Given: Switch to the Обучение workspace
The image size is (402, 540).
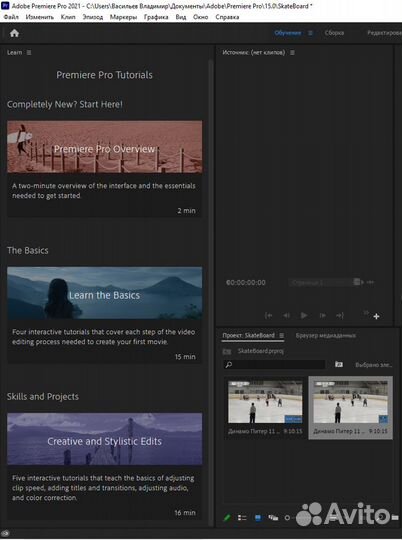Looking at the screenshot, I should [x=288, y=33].
